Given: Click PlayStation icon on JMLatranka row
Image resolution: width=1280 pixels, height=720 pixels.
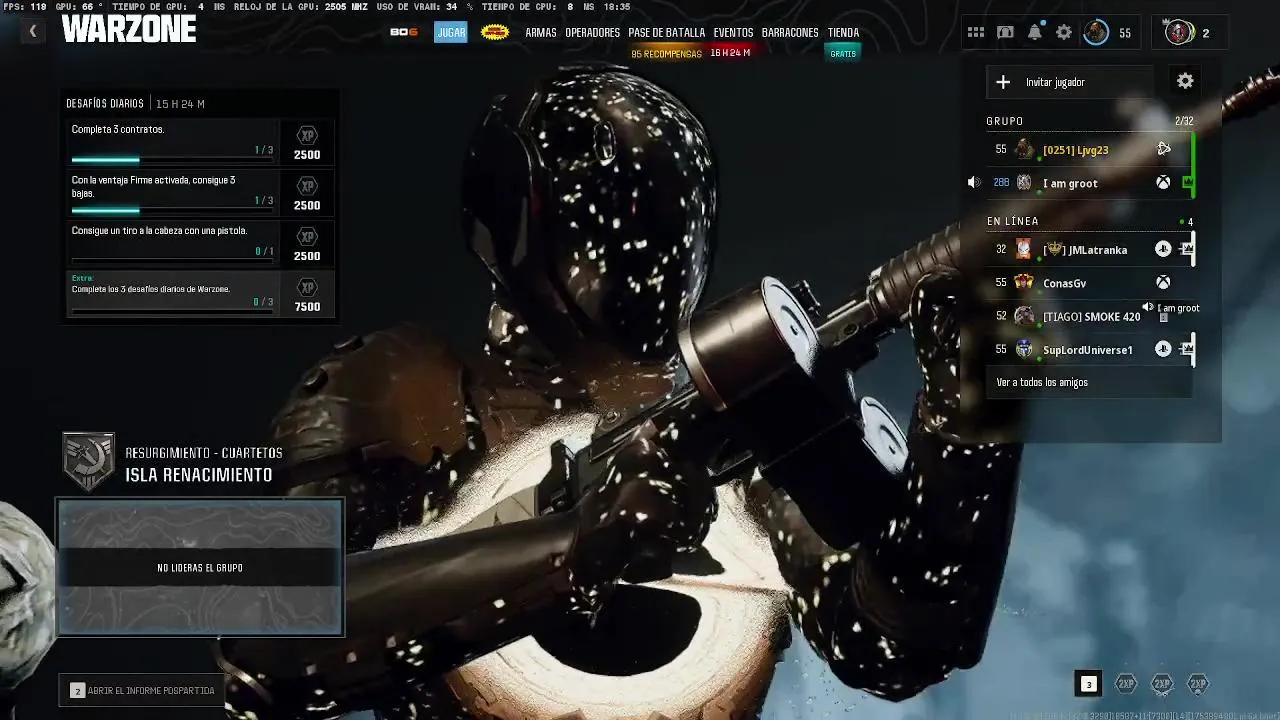Looking at the screenshot, I should 1163,249.
